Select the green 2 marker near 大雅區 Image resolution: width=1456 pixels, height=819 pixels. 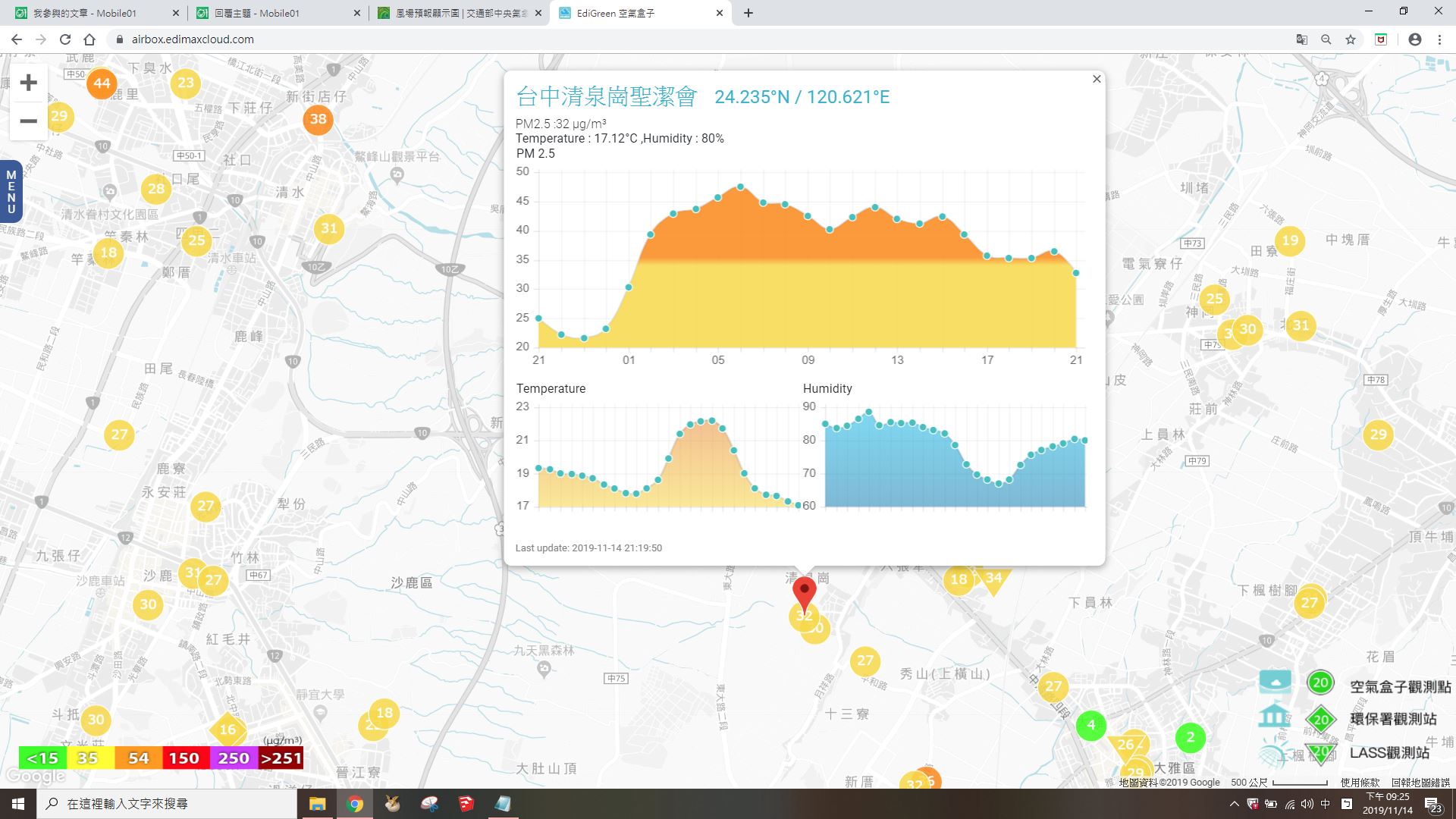point(1190,737)
